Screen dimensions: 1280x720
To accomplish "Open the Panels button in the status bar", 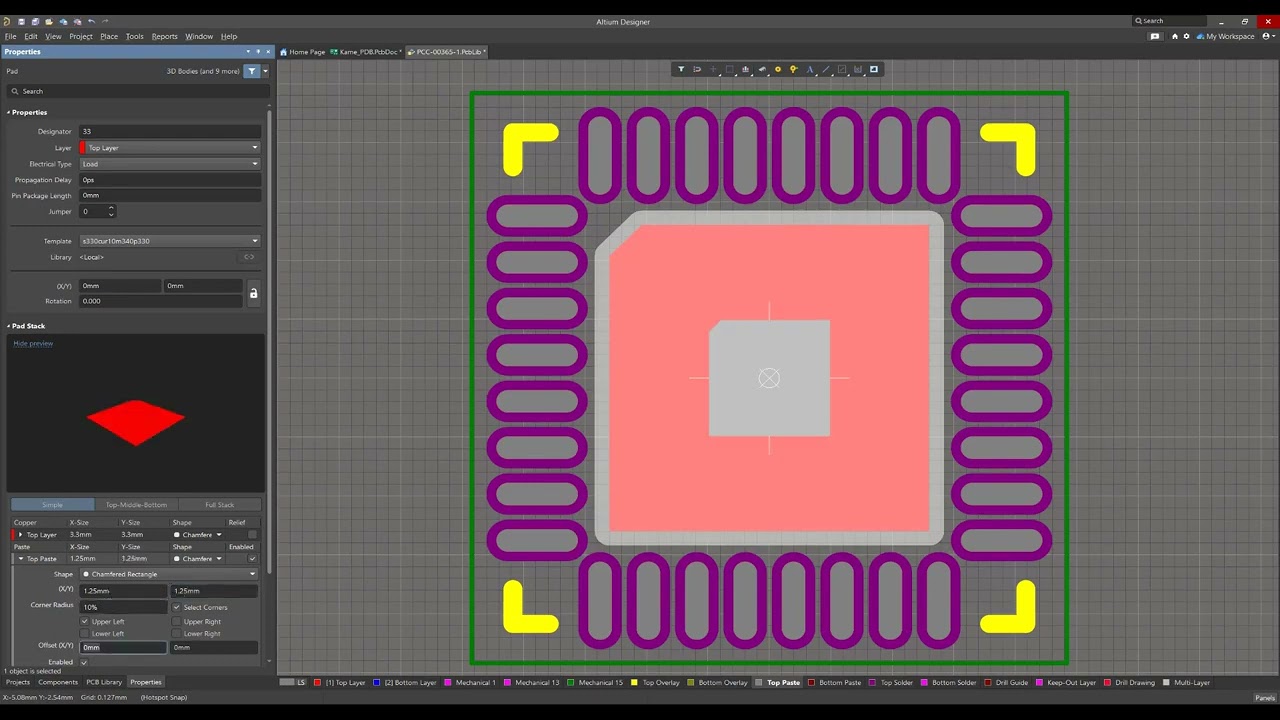I will 1264,698.
